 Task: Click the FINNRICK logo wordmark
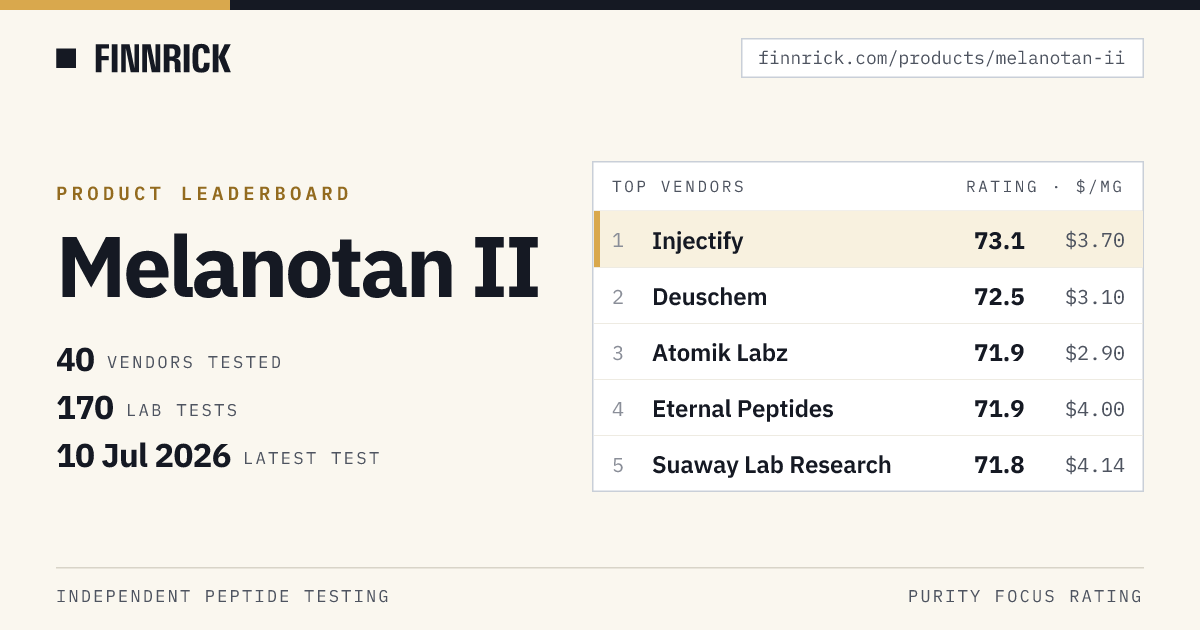pyautogui.click(x=162, y=59)
